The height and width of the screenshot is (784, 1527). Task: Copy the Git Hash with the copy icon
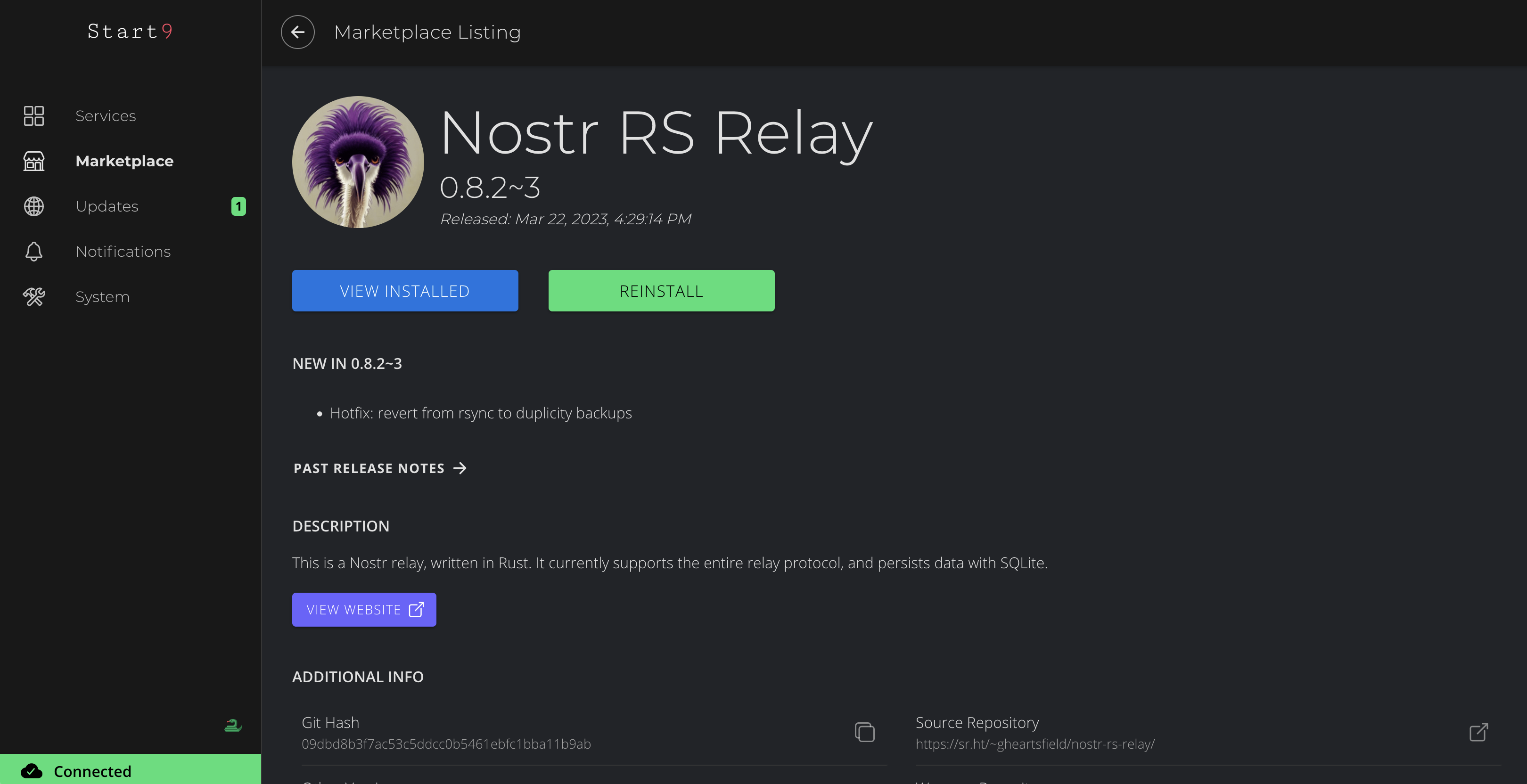coord(865,732)
